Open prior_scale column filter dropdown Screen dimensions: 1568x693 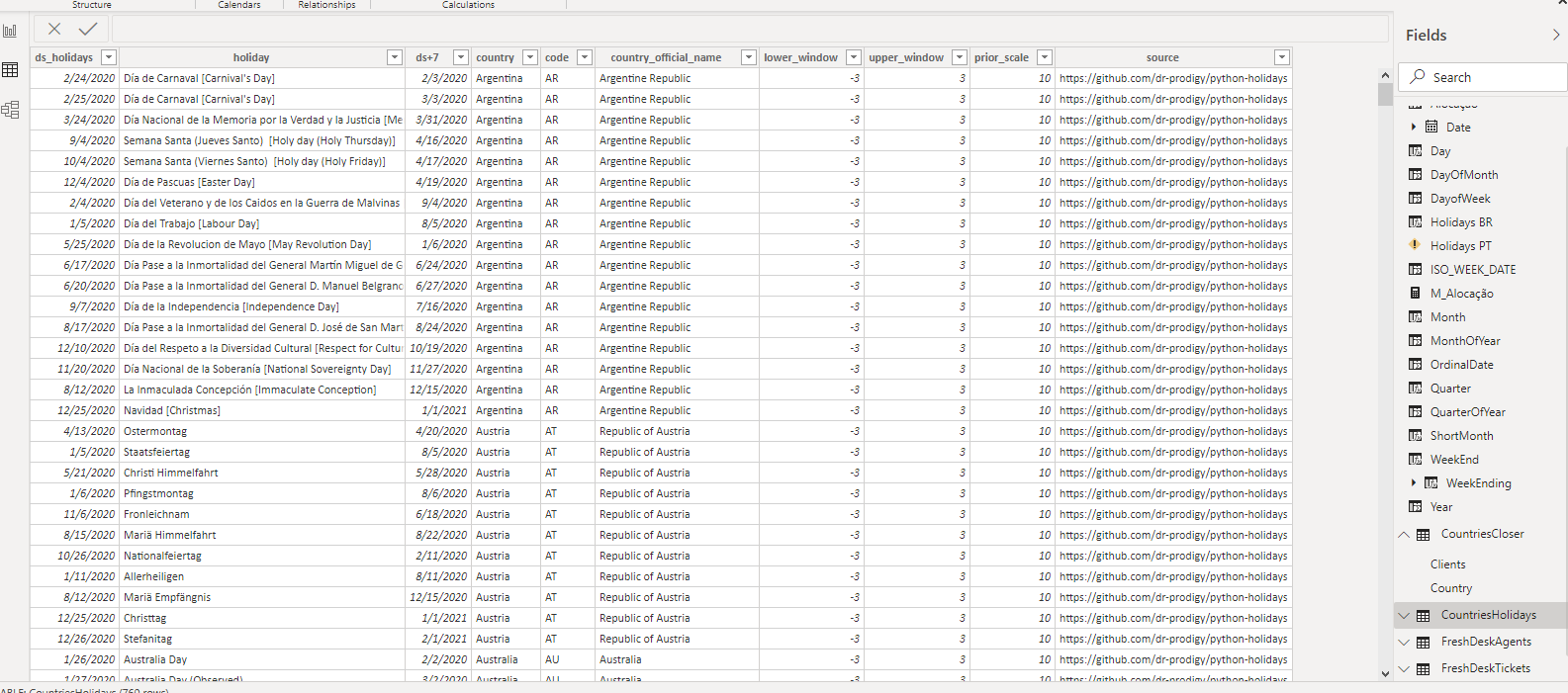pyautogui.click(x=1045, y=57)
